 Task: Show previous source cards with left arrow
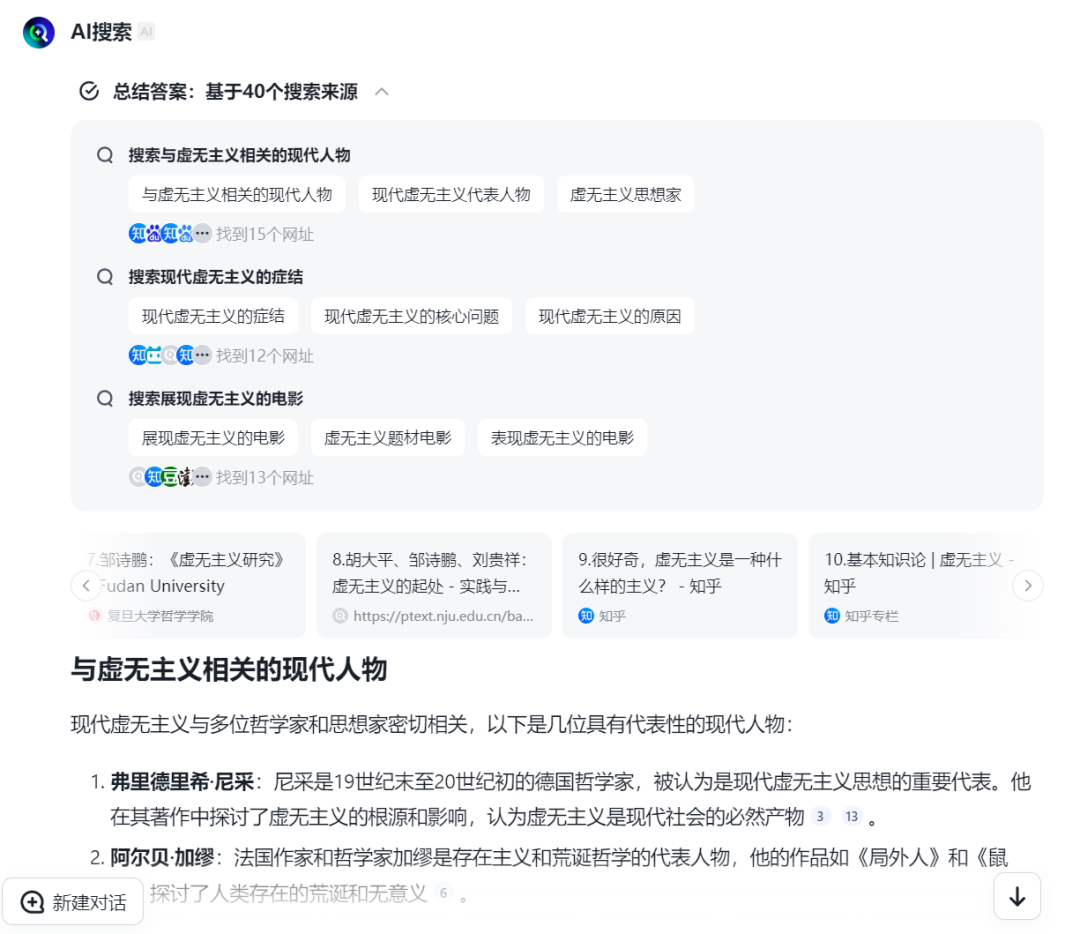(x=86, y=585)
